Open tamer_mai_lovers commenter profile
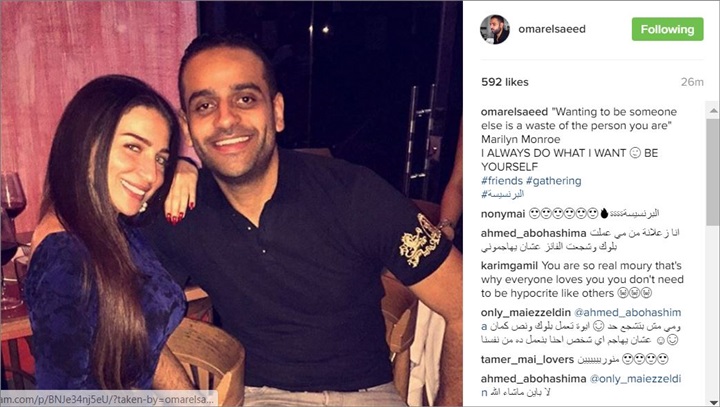This screenshot has width=720, height=407. coord(527,359)
